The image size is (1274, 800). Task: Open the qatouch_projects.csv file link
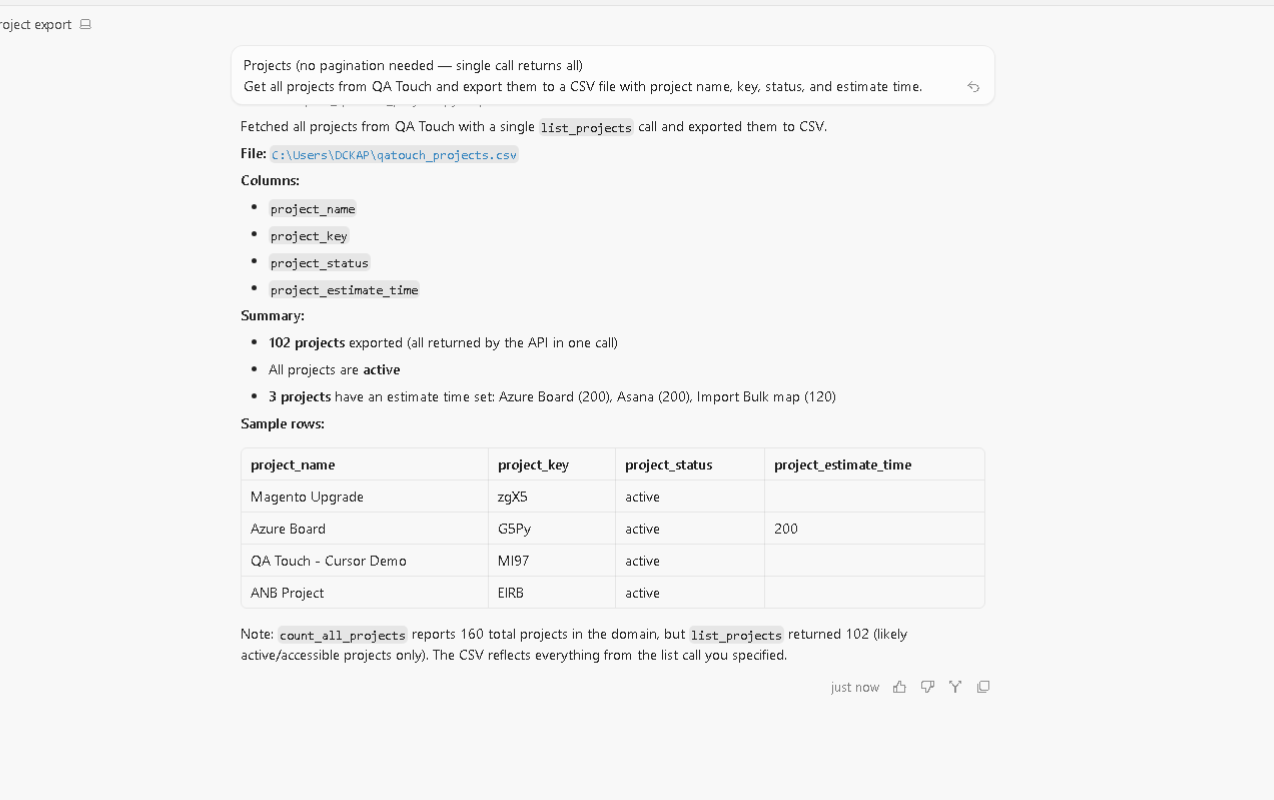(394, 155)
